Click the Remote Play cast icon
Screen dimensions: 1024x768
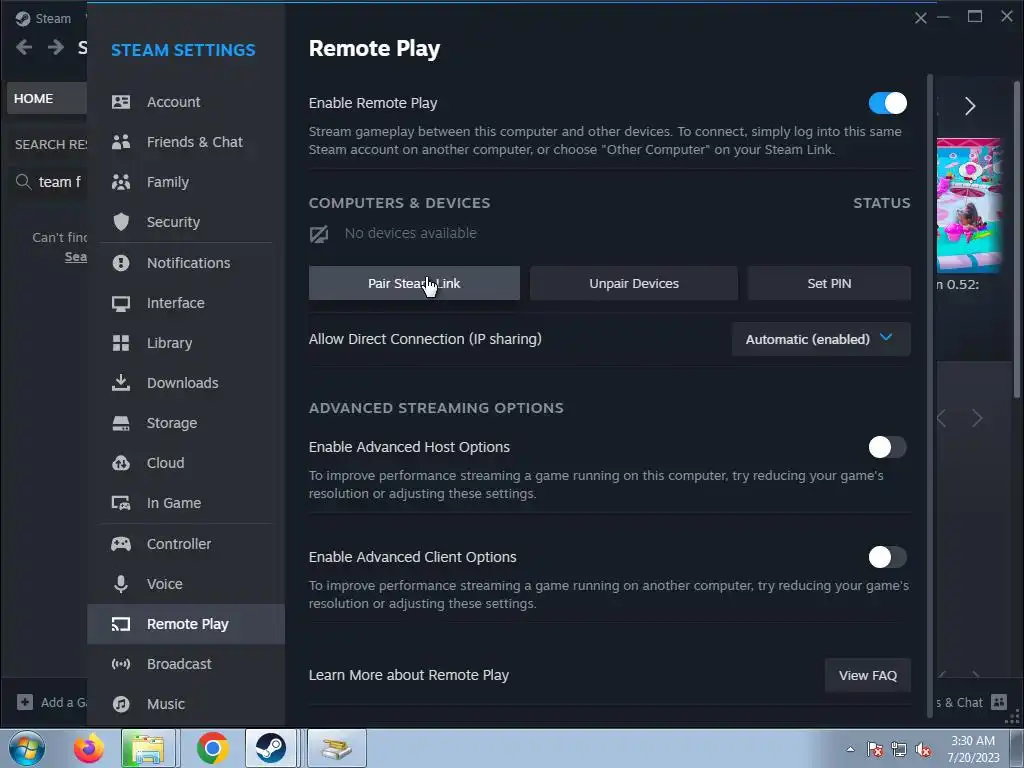(x=121, y=624)
